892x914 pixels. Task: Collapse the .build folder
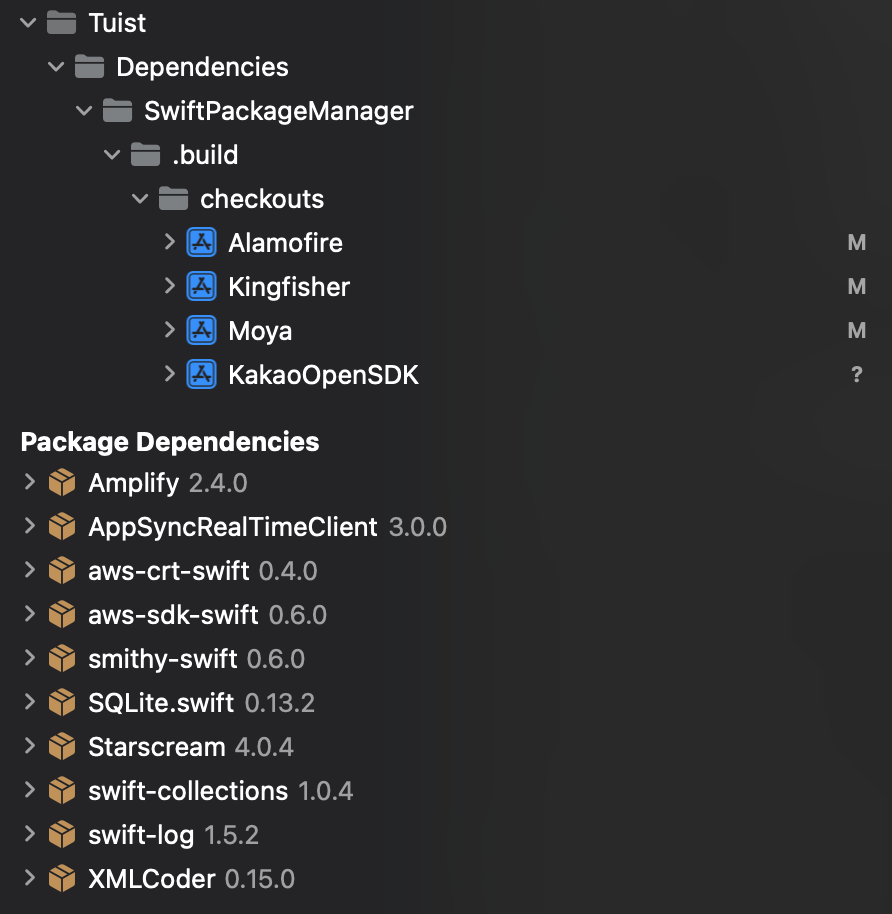tap(112, 155)
